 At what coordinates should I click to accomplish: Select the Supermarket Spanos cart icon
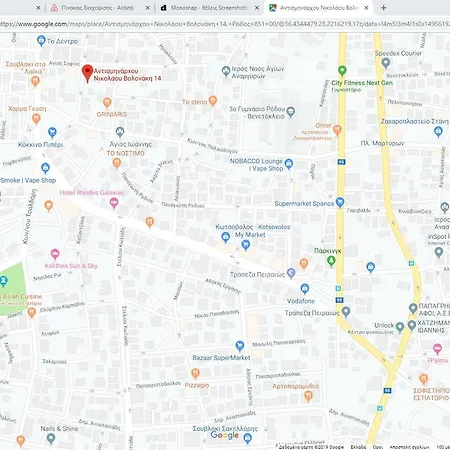tap(340, 202)
